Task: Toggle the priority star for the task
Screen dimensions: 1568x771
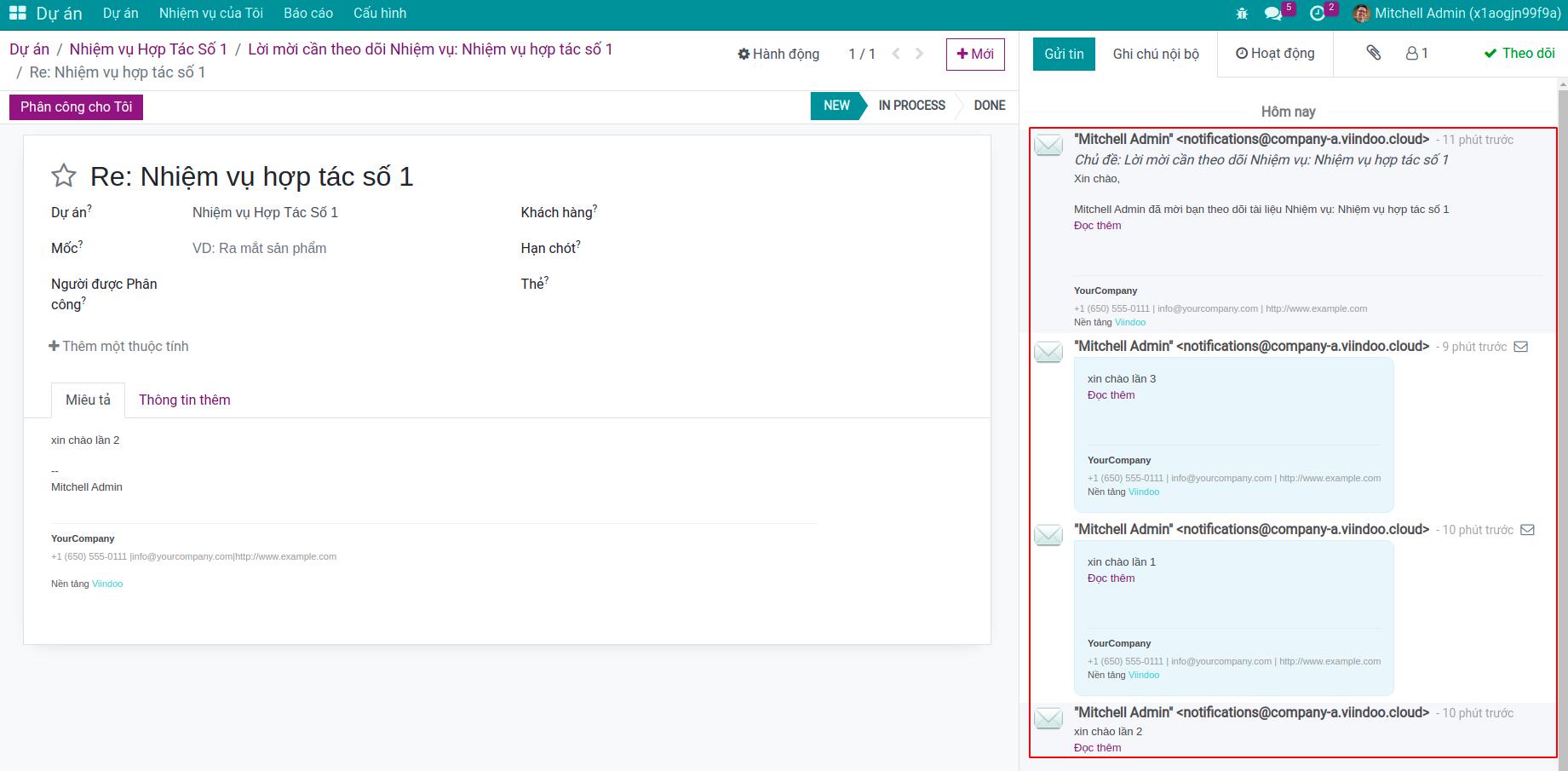Action: point(64,176)
